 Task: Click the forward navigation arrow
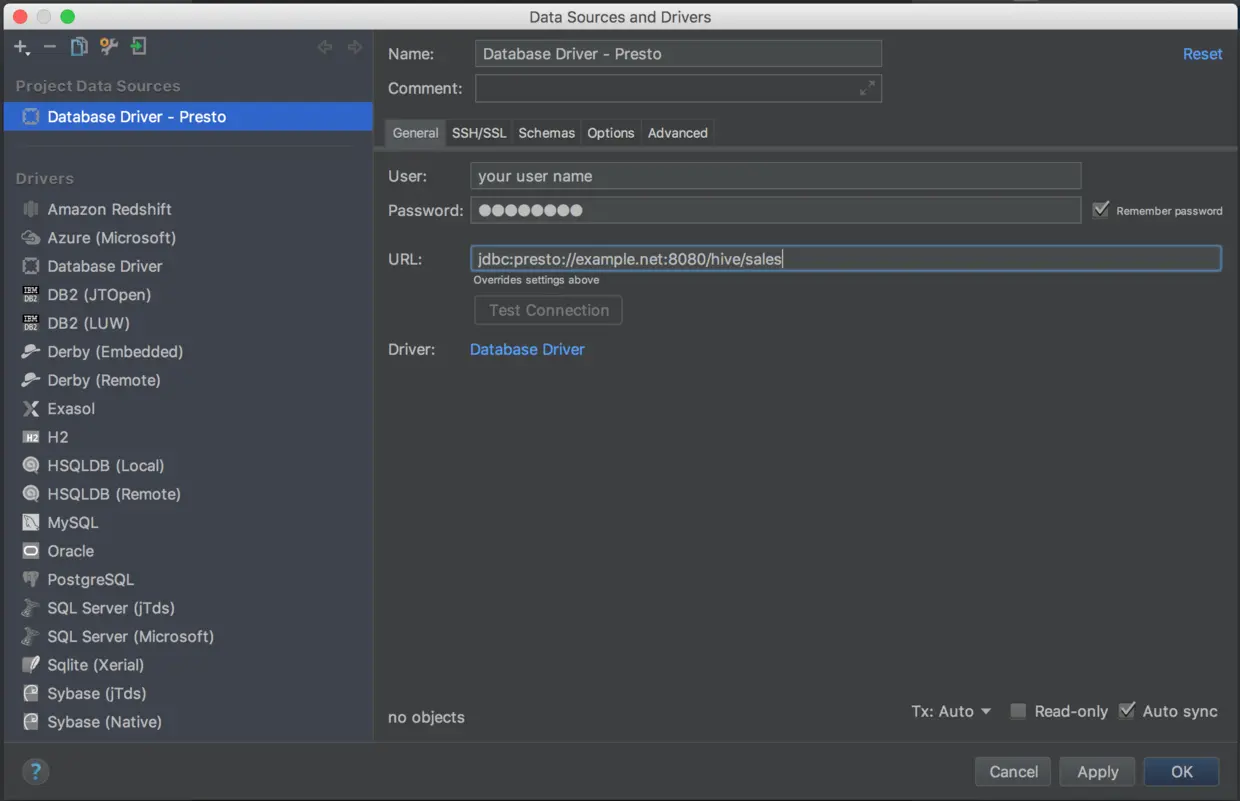point(355,47)
